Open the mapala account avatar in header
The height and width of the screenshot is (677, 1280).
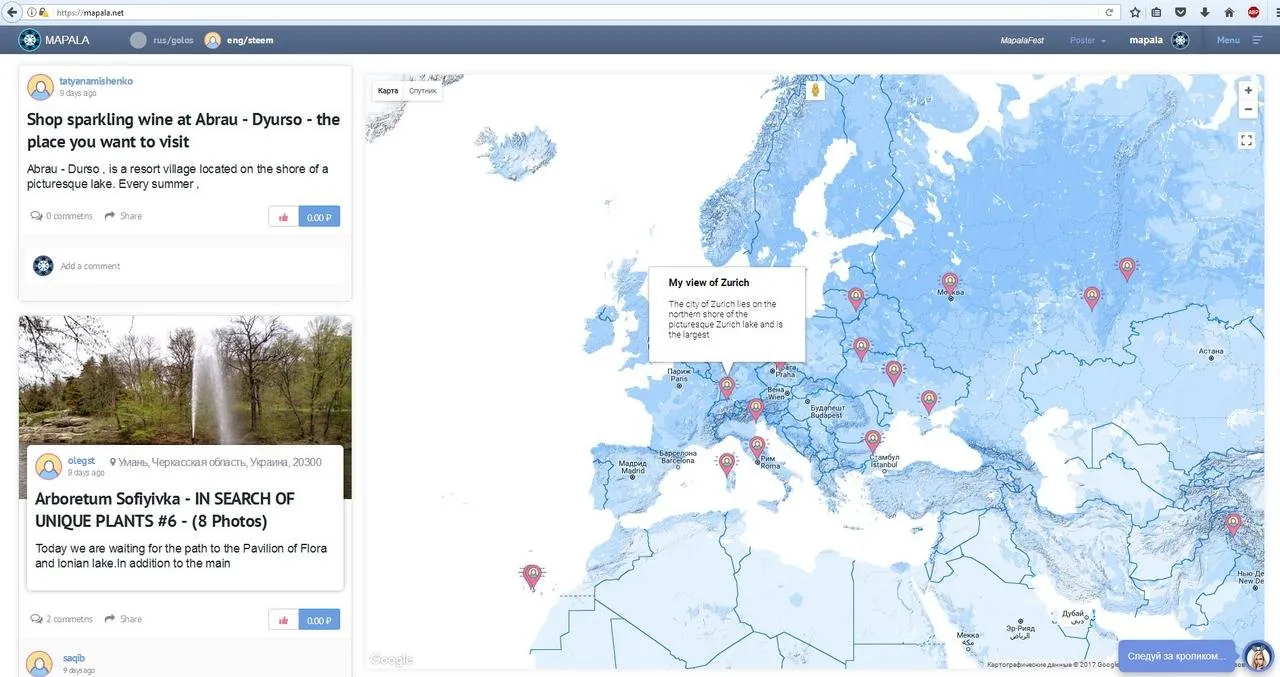(1180, 40)
